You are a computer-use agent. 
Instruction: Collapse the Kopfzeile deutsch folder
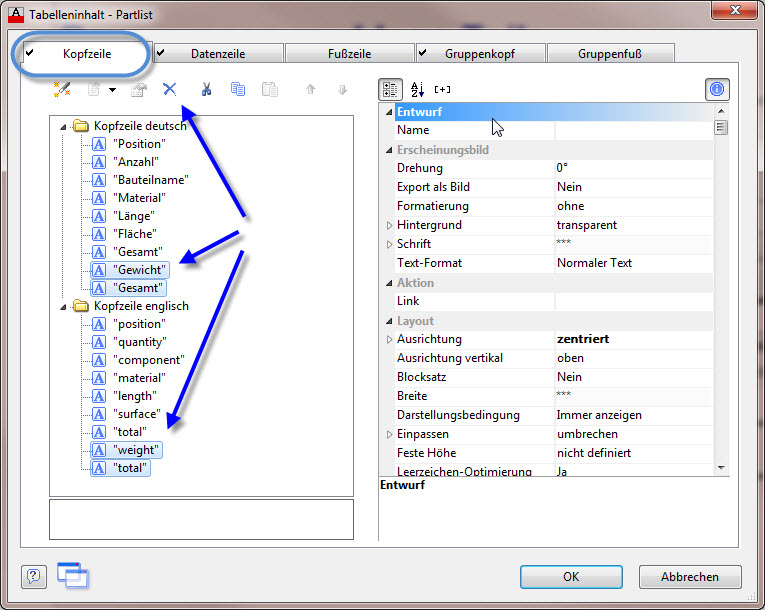click(63, 127)
